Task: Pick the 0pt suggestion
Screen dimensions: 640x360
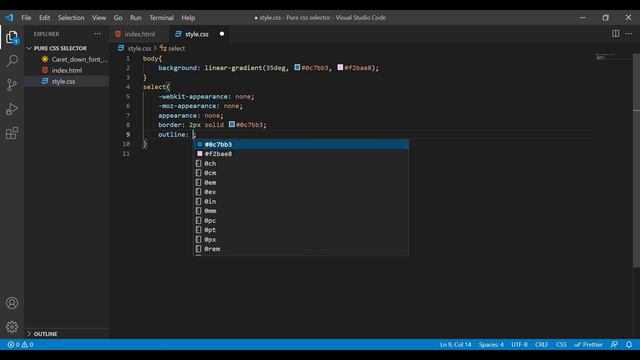Action: (301, 230)
